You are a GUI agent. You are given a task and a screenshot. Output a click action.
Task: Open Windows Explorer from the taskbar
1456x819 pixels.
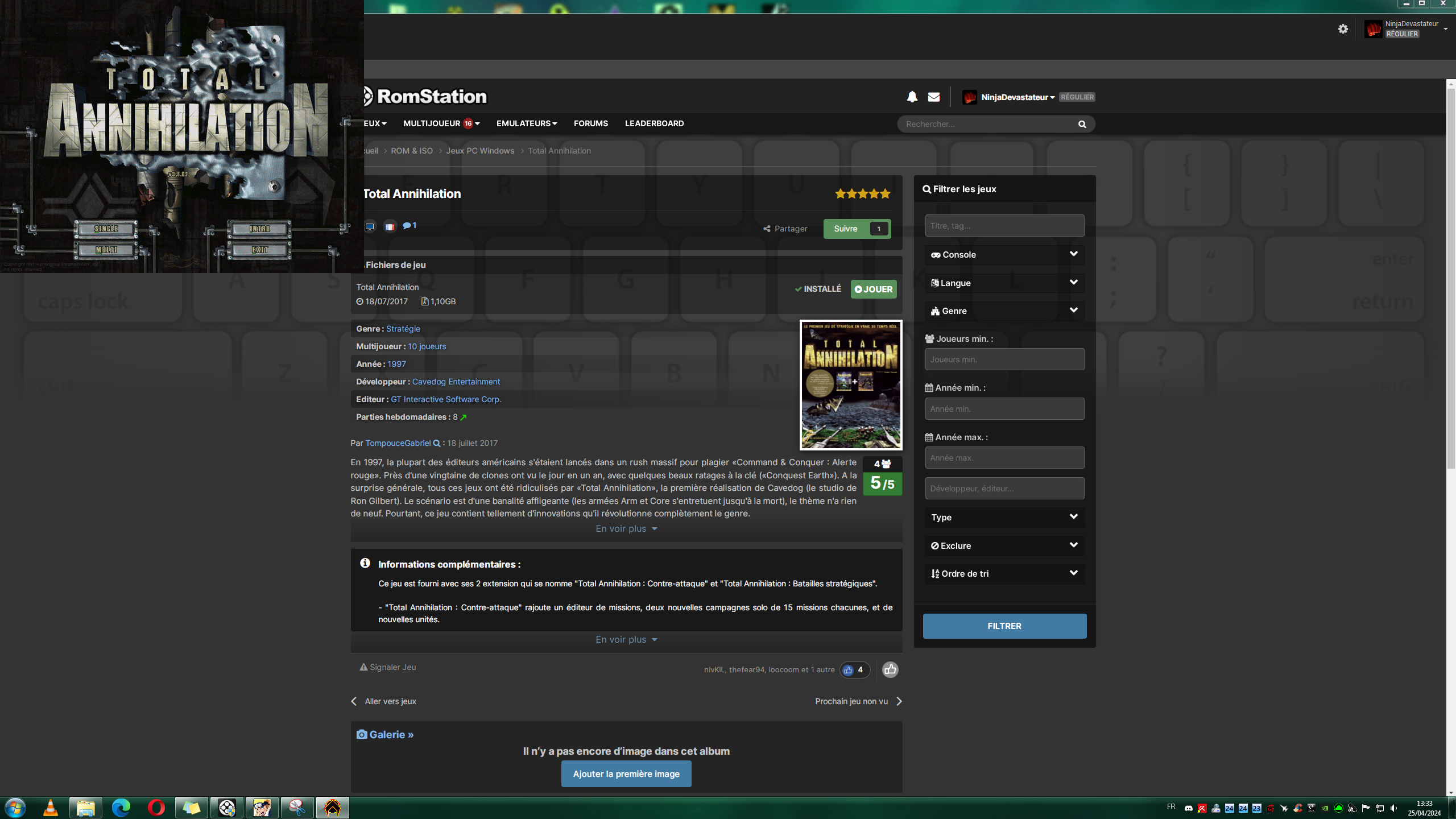(x=86, y=808)
